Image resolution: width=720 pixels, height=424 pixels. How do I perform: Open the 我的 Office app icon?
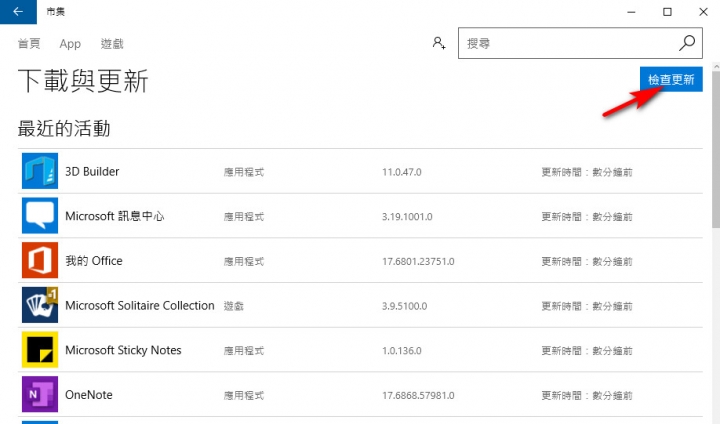40,260
